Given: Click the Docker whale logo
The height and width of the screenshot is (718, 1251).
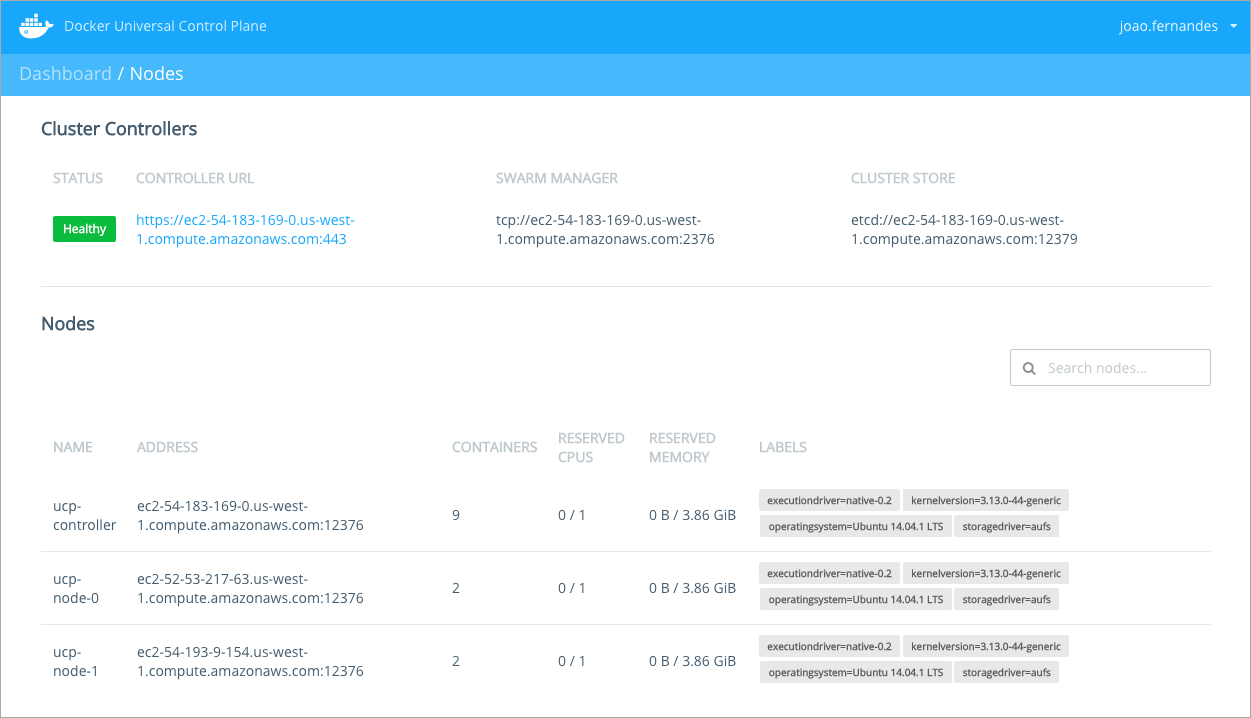Looking at the screenshot, I should (35, 27).
